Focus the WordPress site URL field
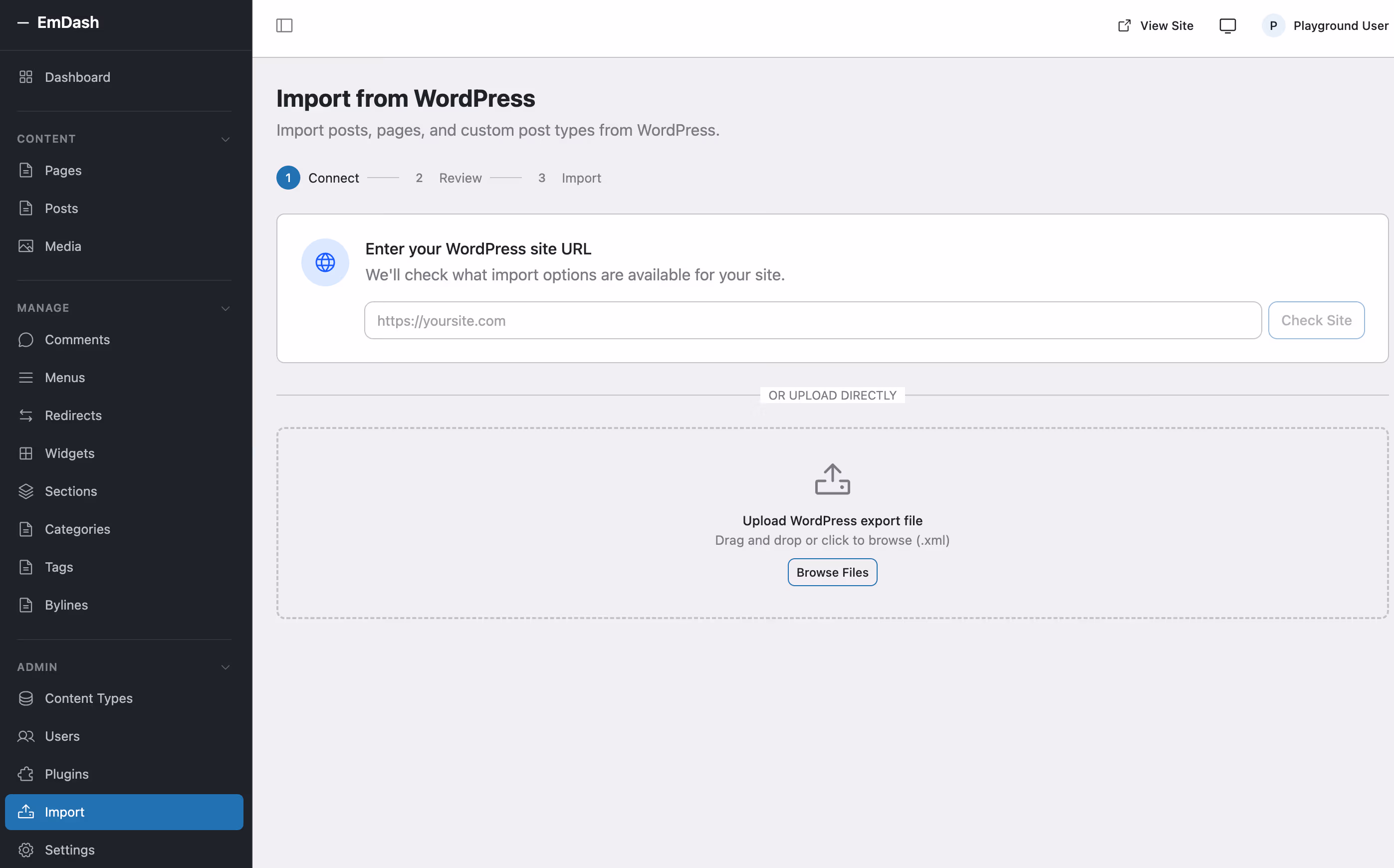This screenshot has width=1394, height=868. click(x=813, y=320)
